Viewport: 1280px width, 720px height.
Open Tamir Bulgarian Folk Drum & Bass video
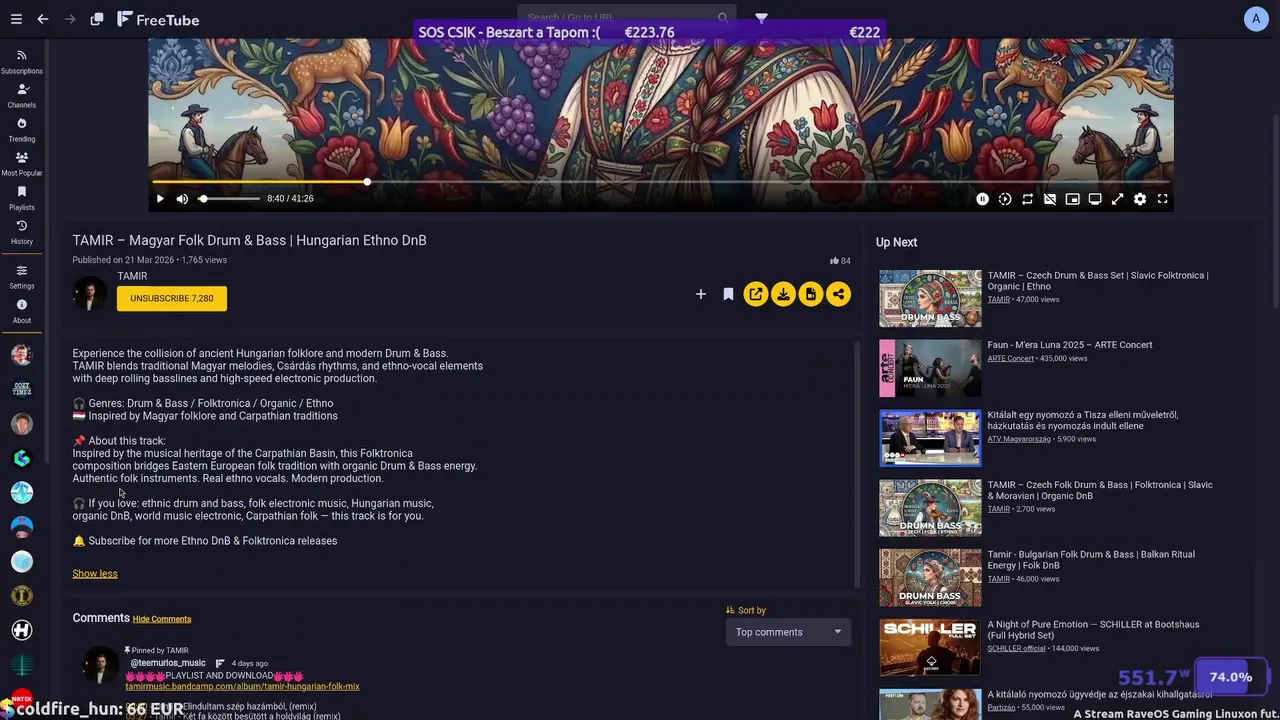pos(1091,560)
